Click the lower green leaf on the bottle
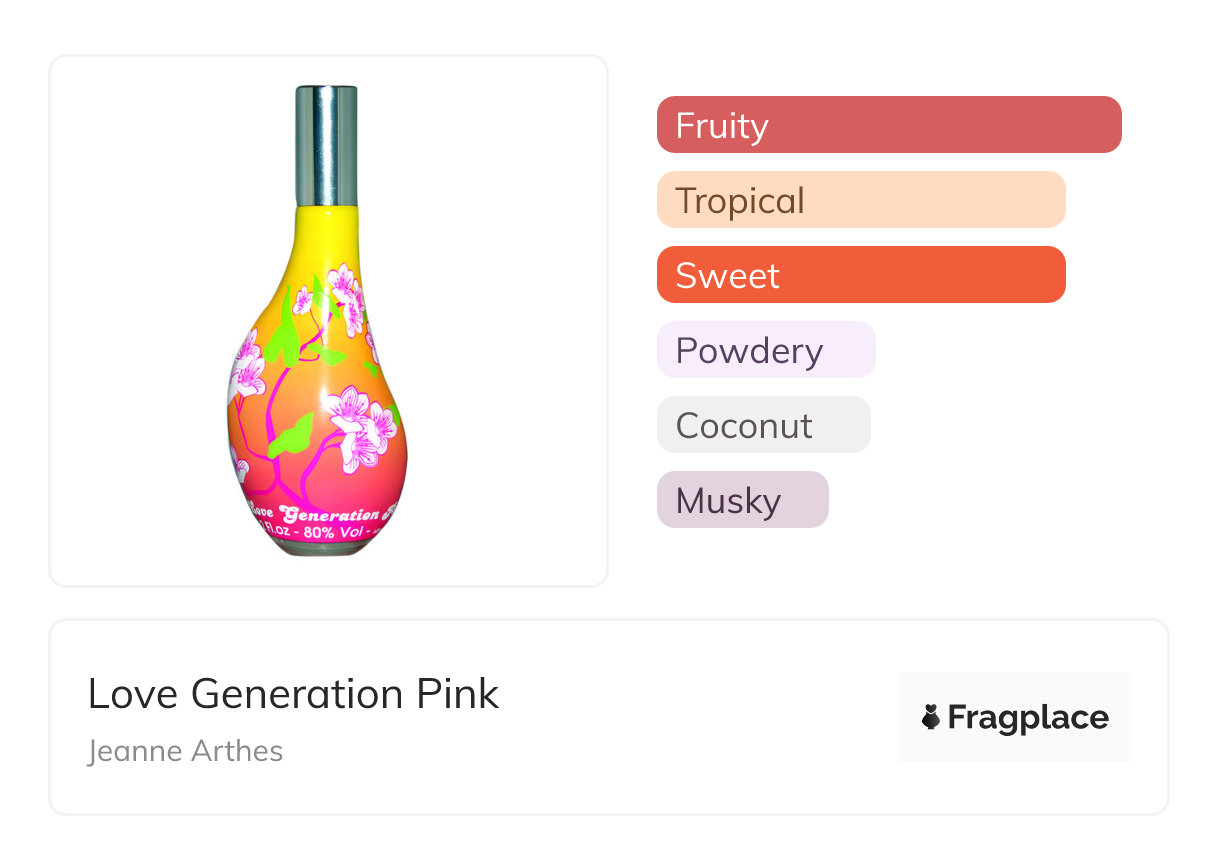The width and height of the screenshot is (1218, 864). 291,436
